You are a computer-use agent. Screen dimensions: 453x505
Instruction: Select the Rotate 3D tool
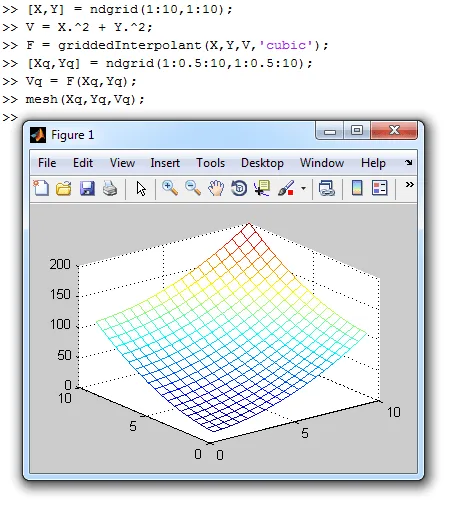point(239,188)
